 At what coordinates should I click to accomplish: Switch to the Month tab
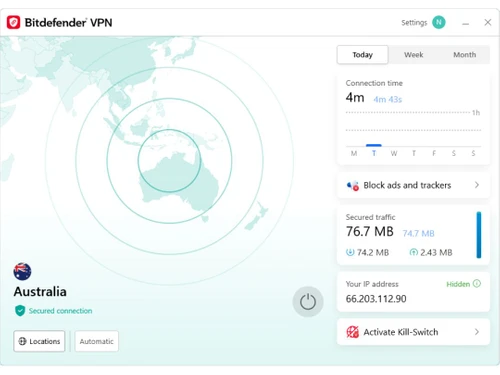pos(464,55)
